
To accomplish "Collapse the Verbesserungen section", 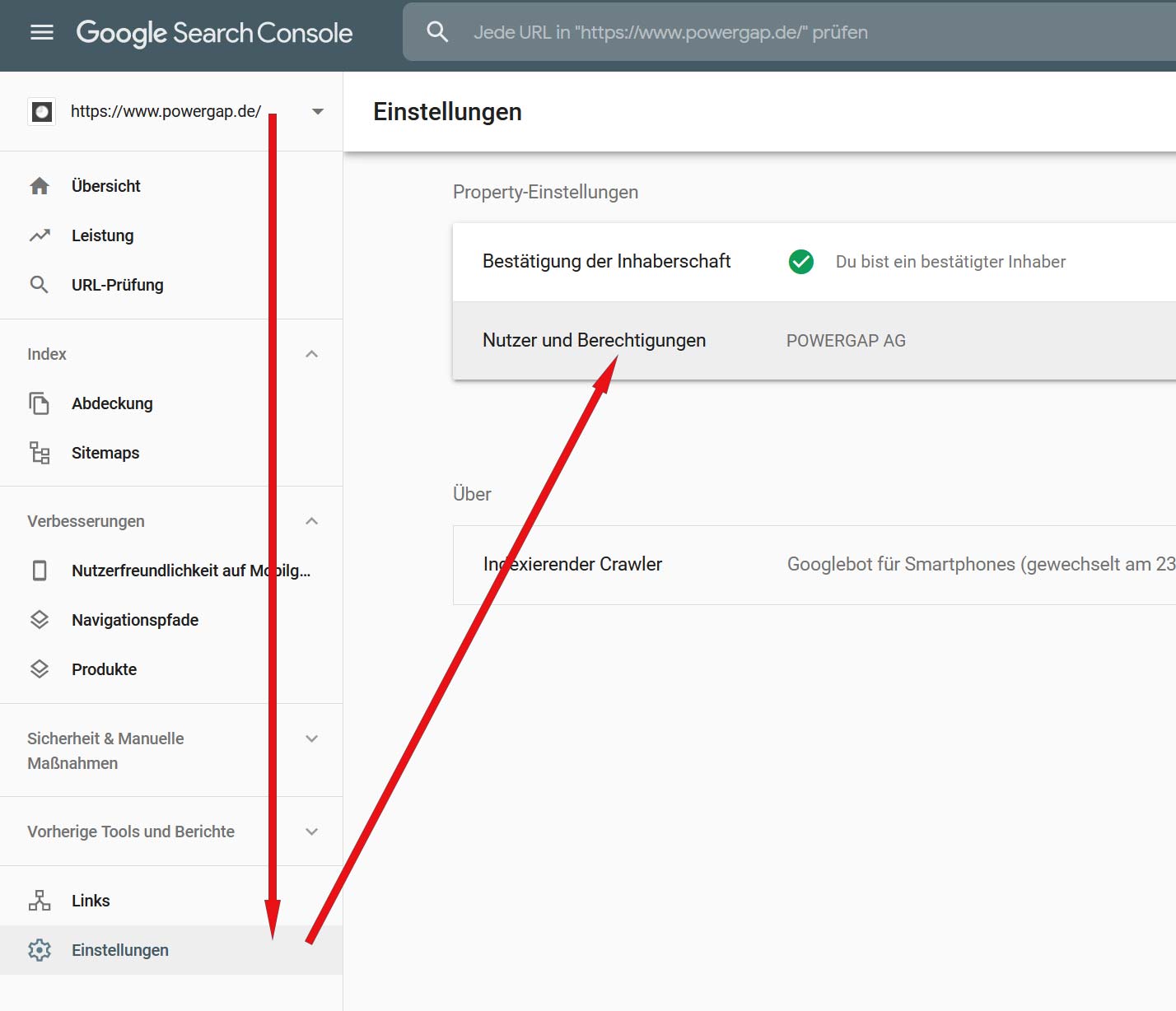I will point(312,521).
